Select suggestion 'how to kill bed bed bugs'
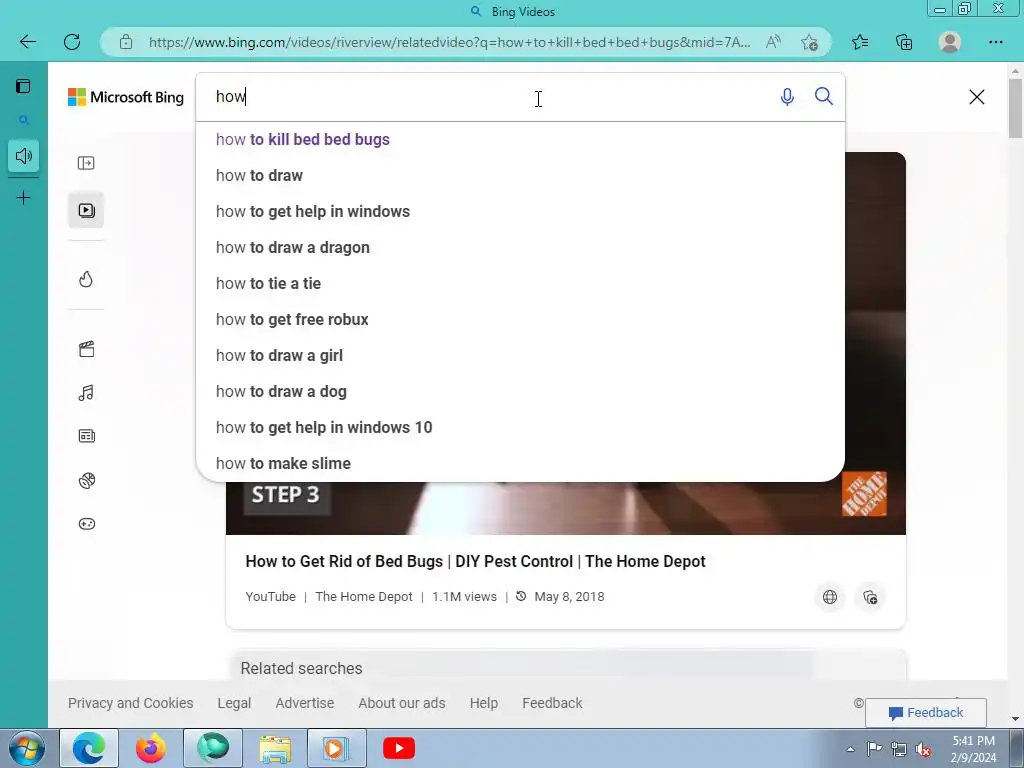Screen dimensions: 1024x768 520,140
